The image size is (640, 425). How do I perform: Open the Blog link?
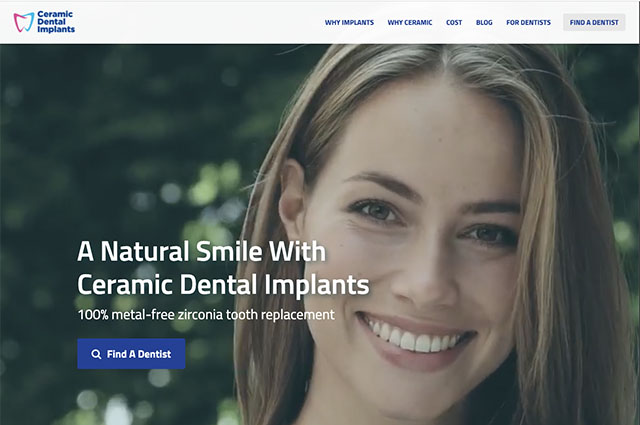(484, 22)
